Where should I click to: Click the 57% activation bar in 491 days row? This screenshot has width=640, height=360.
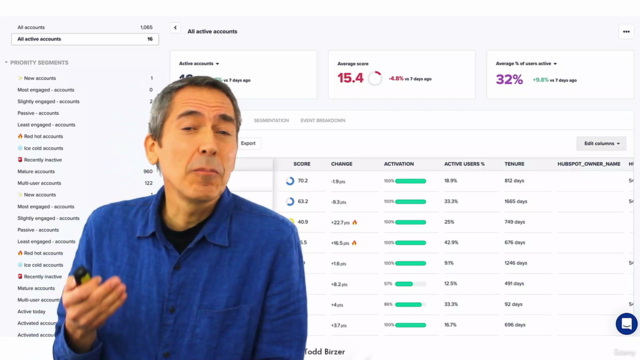tap(410, 284)
